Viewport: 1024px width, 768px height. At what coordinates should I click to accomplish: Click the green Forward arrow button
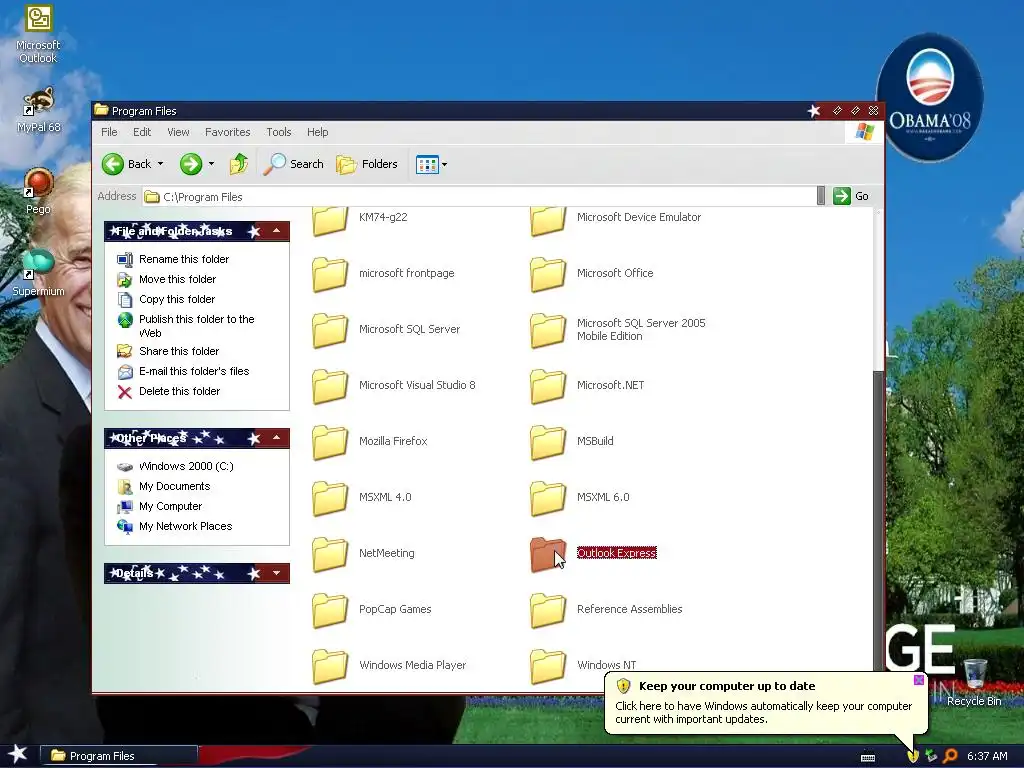click(x=191, y=164)
